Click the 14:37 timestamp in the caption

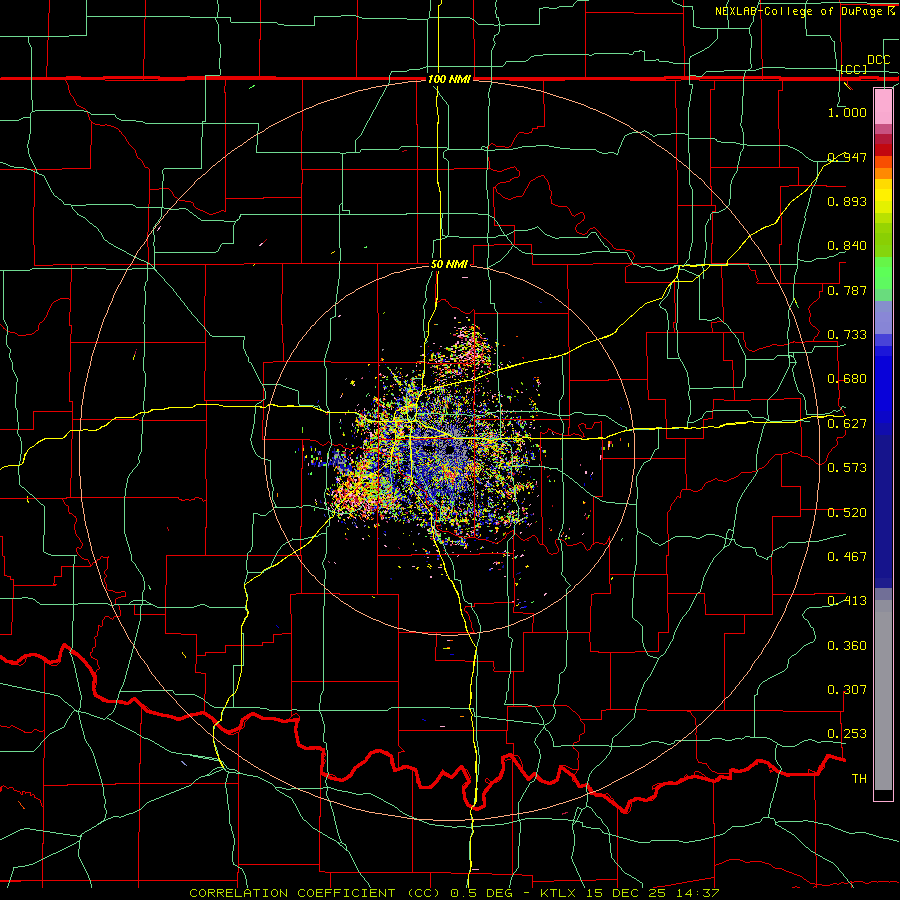pos(696,893)
